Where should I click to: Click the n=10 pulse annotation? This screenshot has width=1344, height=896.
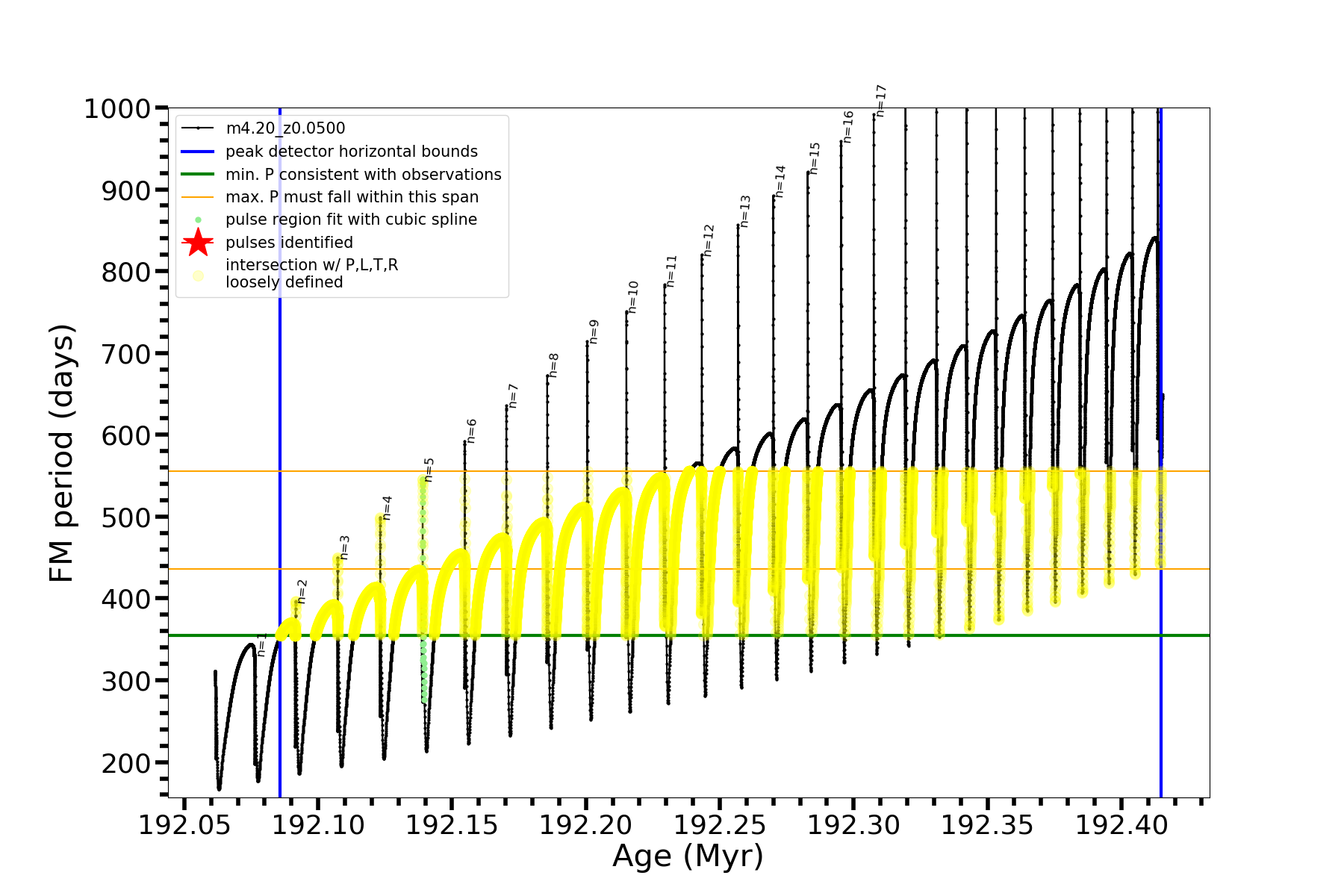[633, 296]
